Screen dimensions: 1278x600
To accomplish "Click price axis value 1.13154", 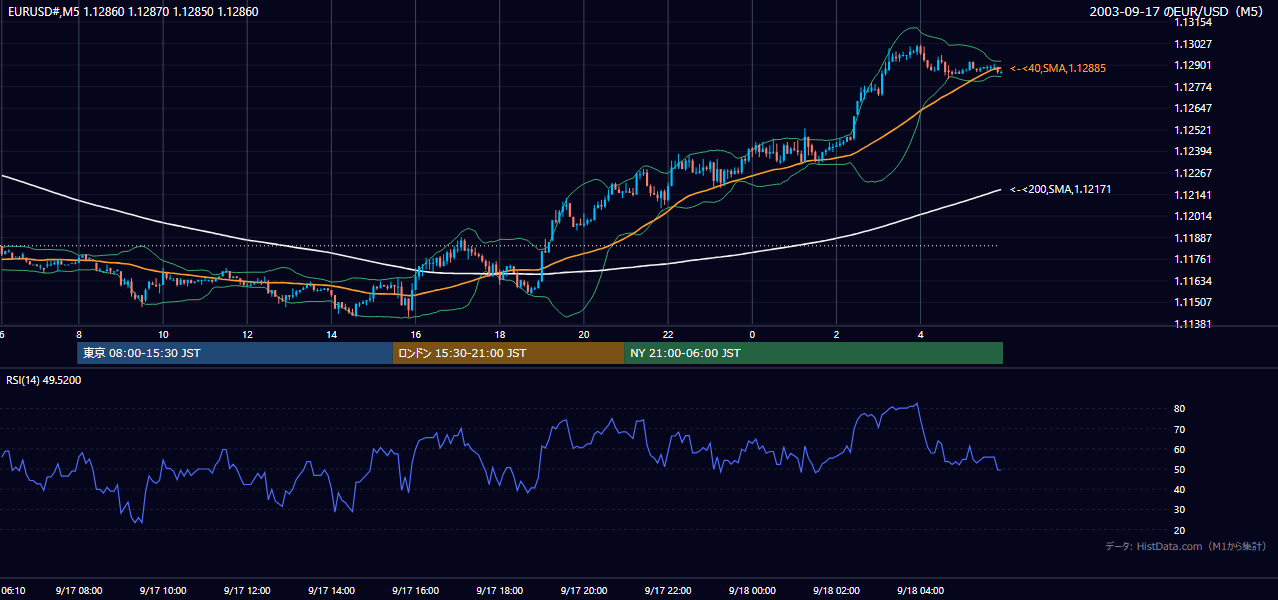I will click(x=1192, y=22).
